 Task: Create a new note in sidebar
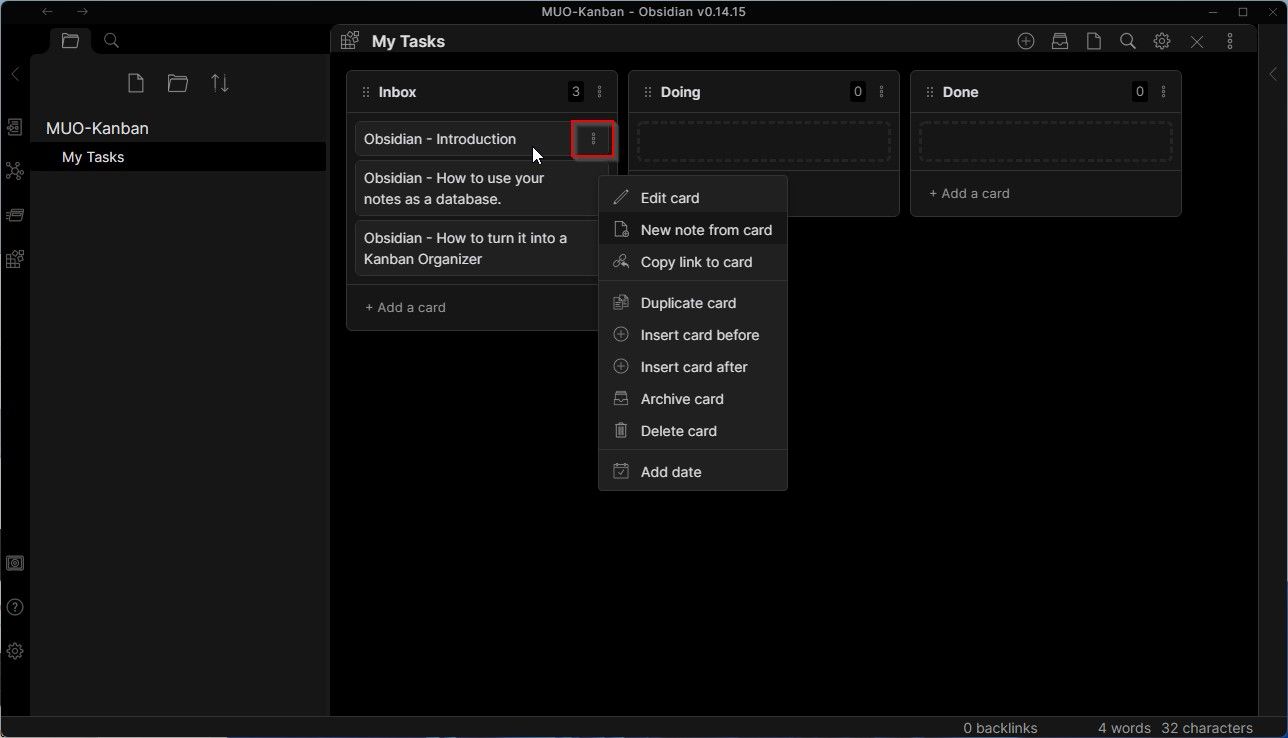coord(136,83)
